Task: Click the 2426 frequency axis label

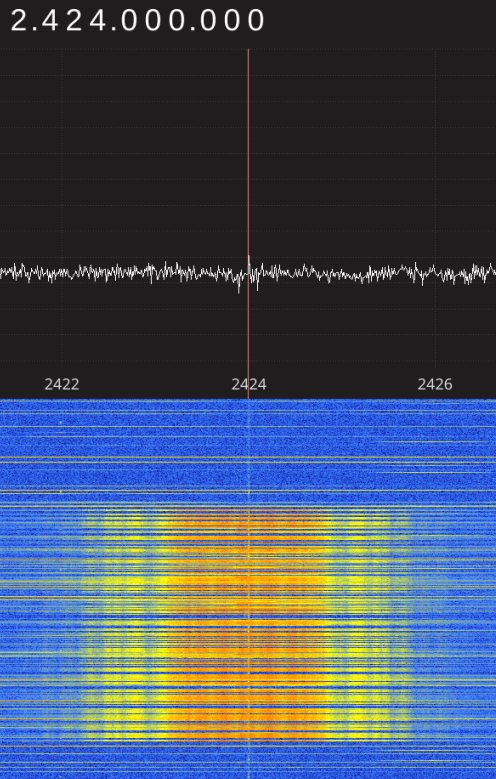Action: tap(435, 385)
